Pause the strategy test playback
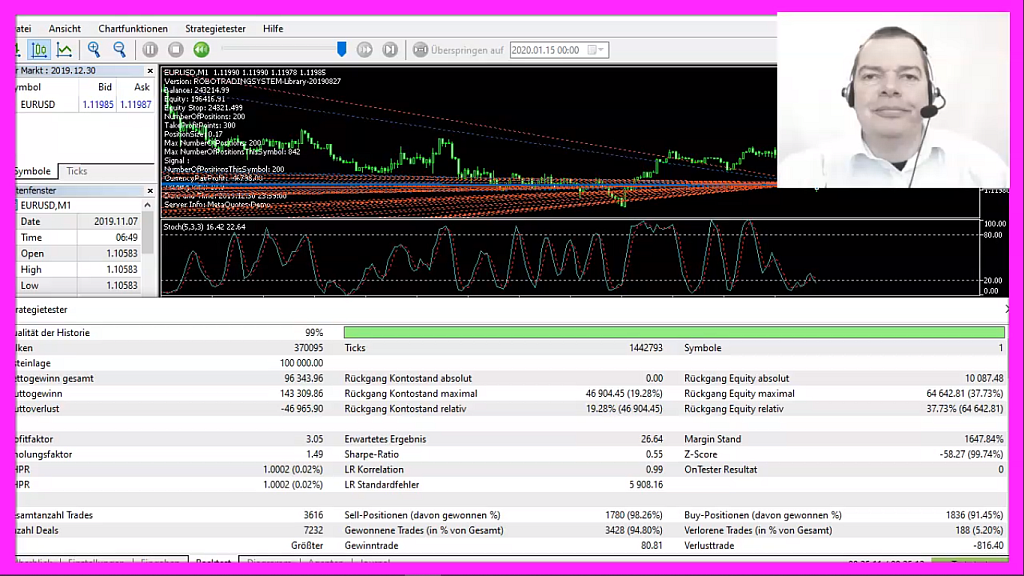This screenshot has width=1024, height=576. [x=150, y=50]
